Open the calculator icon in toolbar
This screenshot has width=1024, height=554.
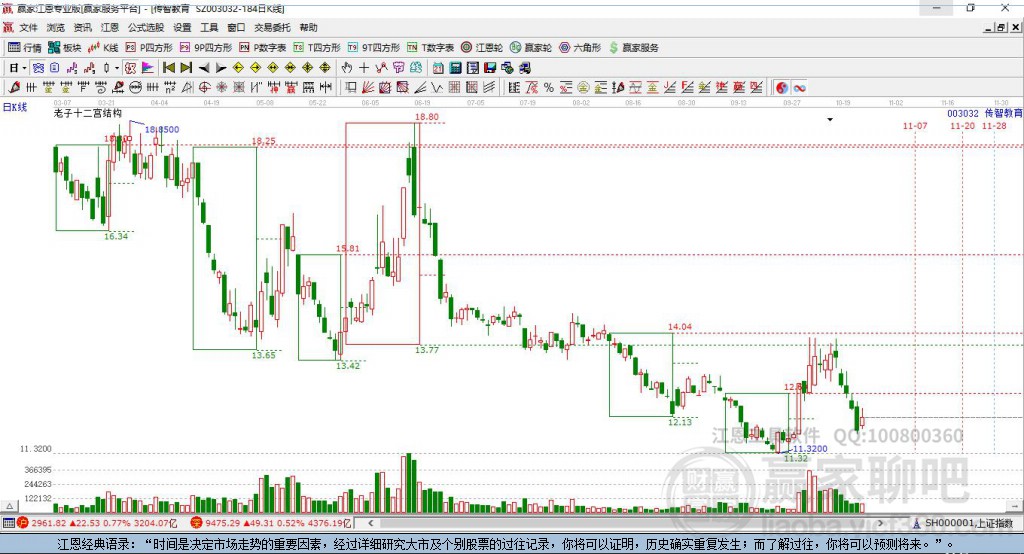tap(455, 68)
